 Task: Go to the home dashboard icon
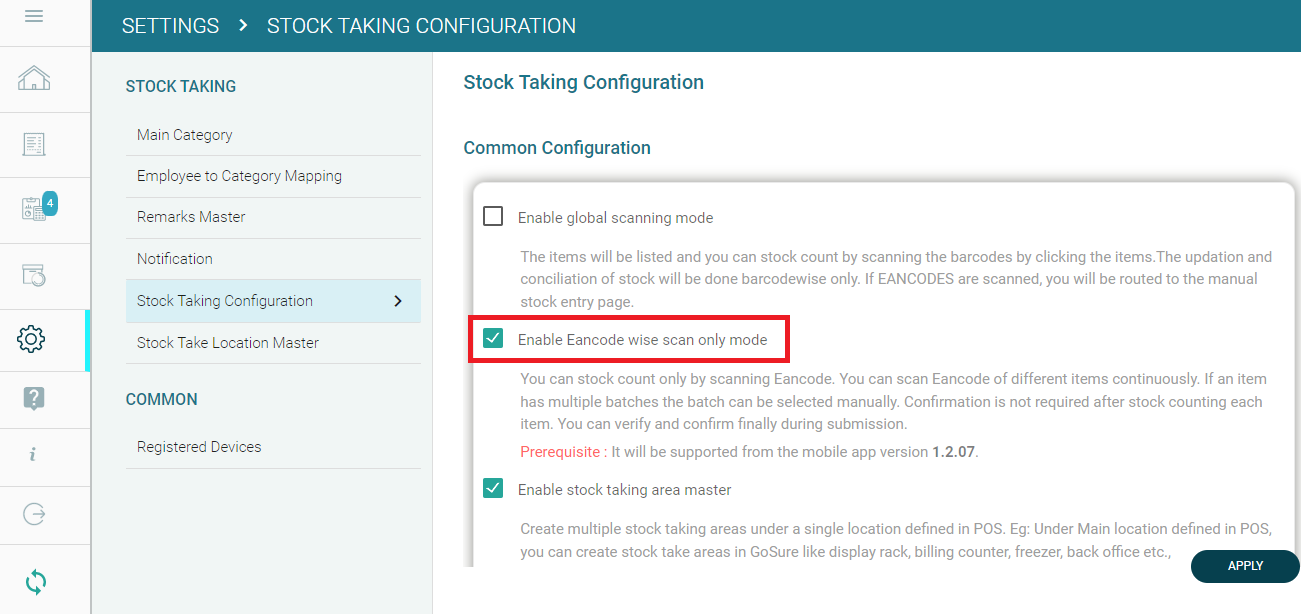[x=34, y=79]
